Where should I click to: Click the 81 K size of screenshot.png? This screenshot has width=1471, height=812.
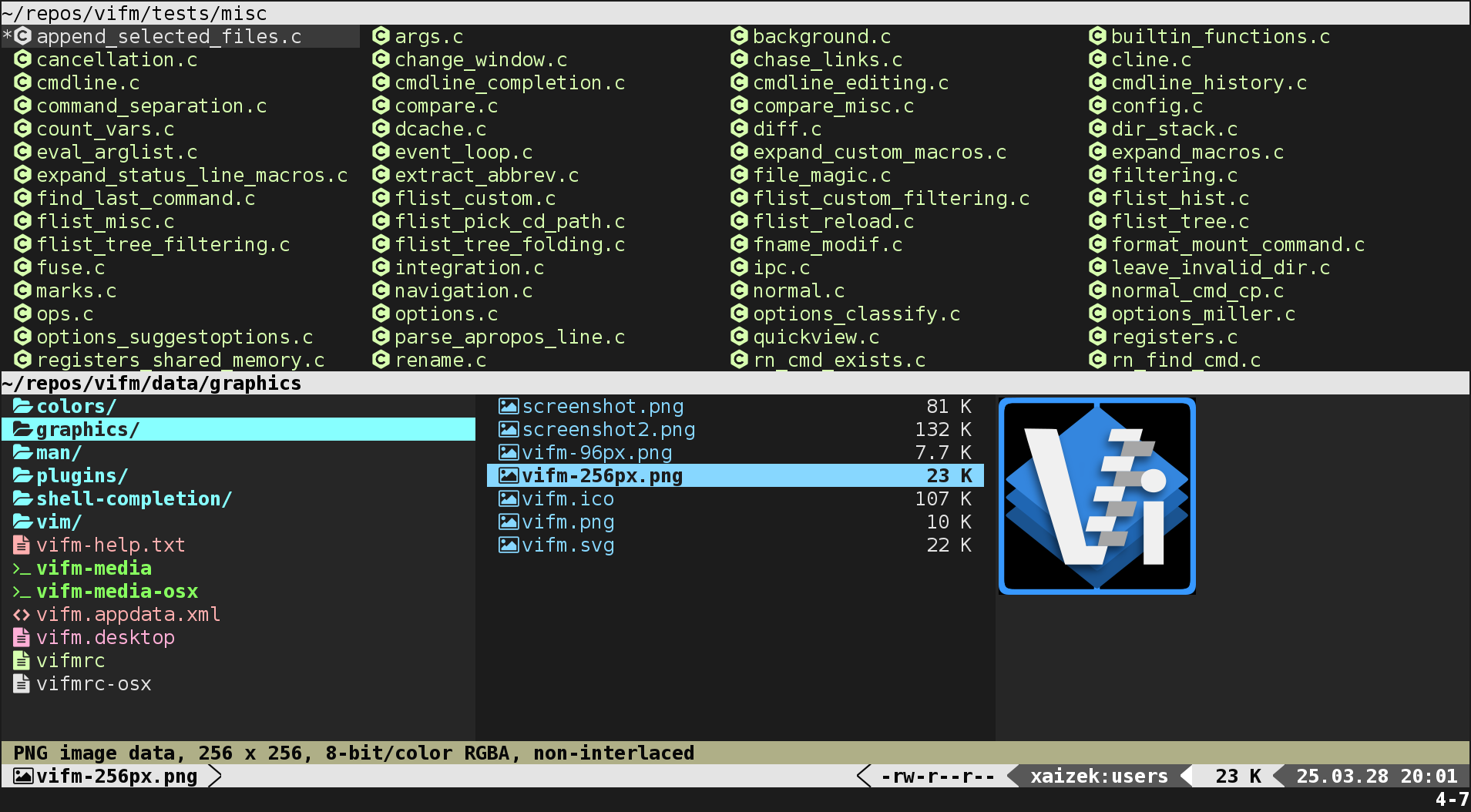949,406
